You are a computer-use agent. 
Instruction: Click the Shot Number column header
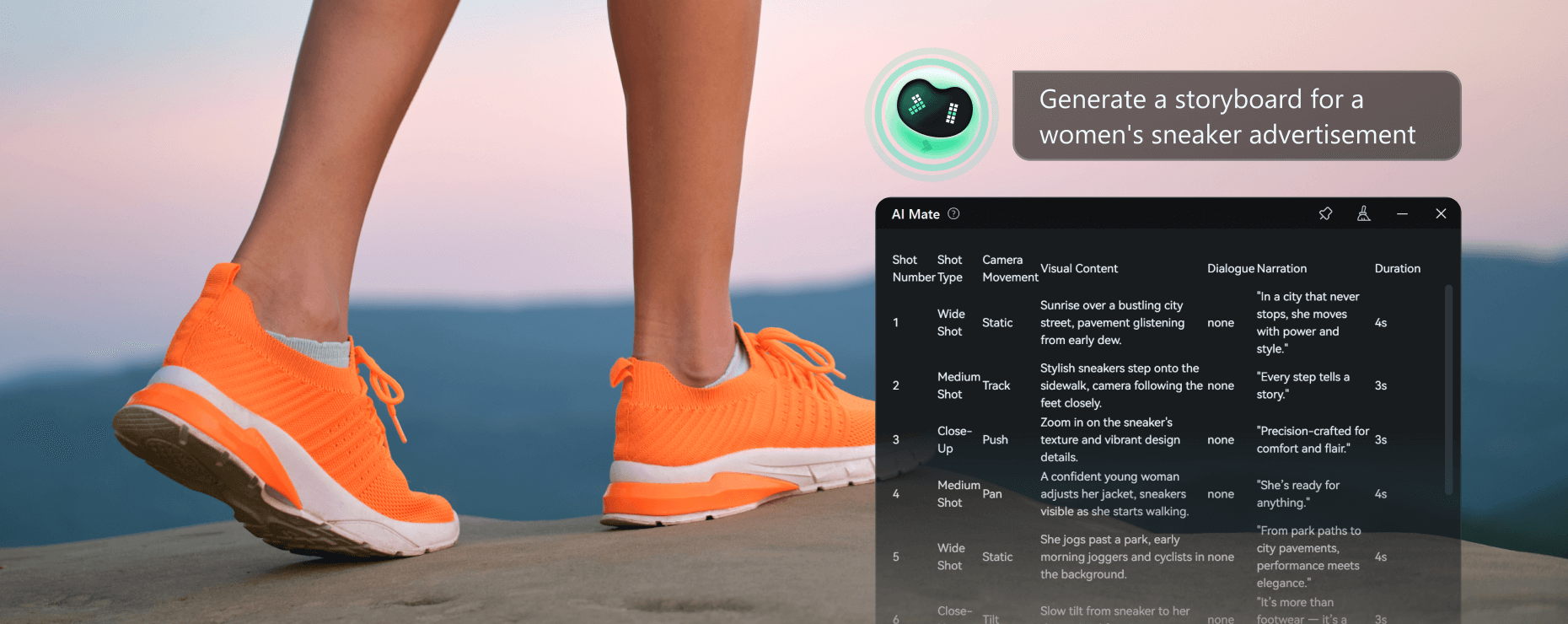click(914, 268)
